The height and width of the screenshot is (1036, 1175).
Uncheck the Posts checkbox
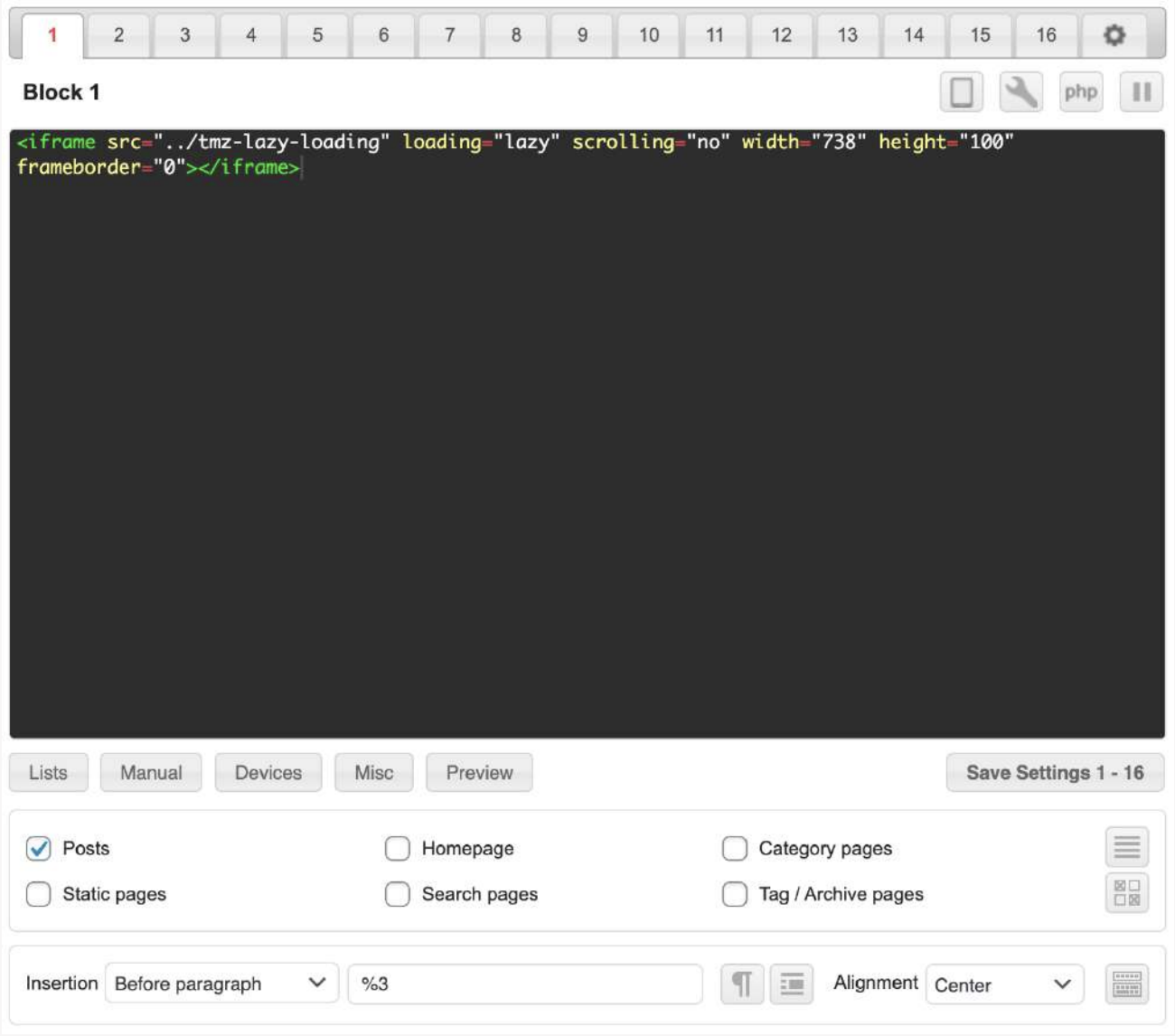coord(39,848)
